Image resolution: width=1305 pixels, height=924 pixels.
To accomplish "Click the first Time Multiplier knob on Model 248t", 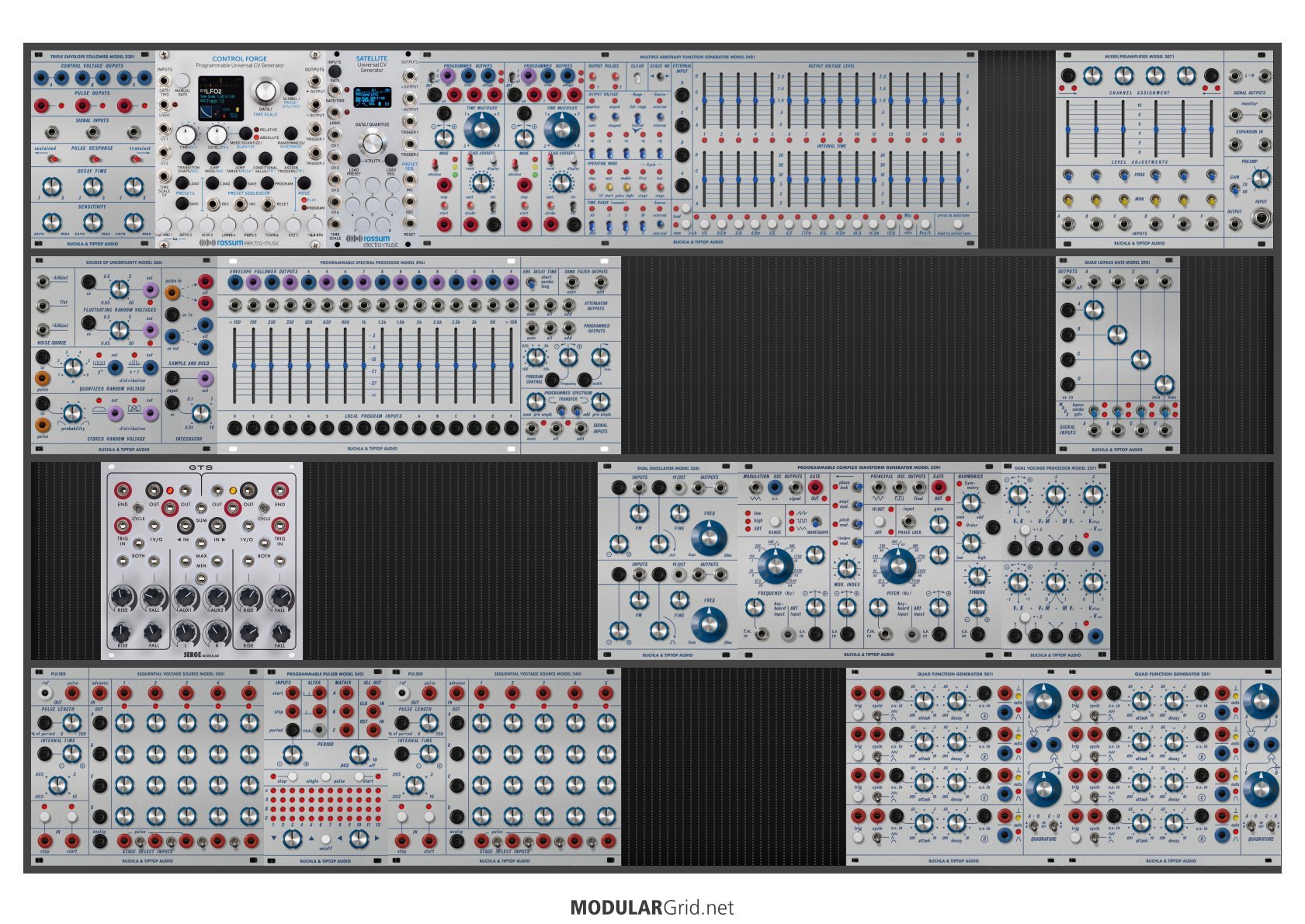I will click(481, 129).
